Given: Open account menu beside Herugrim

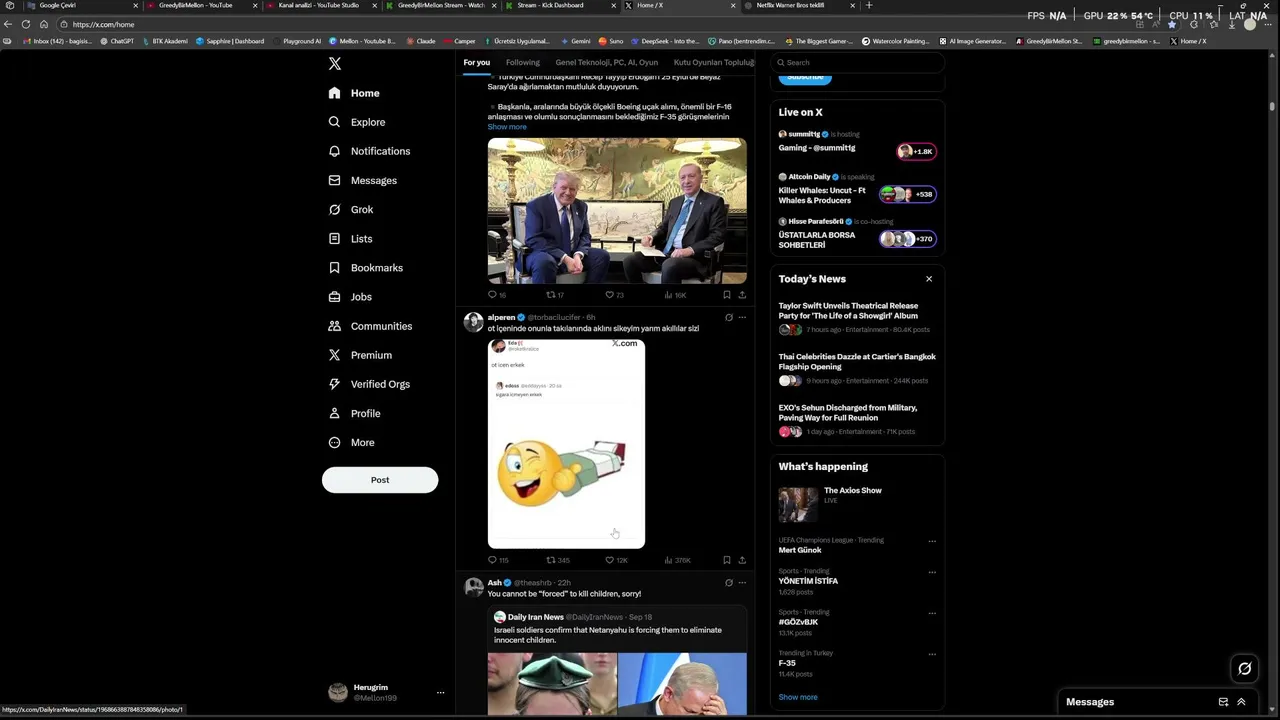Looking at the screenshot, I should 440,692.
